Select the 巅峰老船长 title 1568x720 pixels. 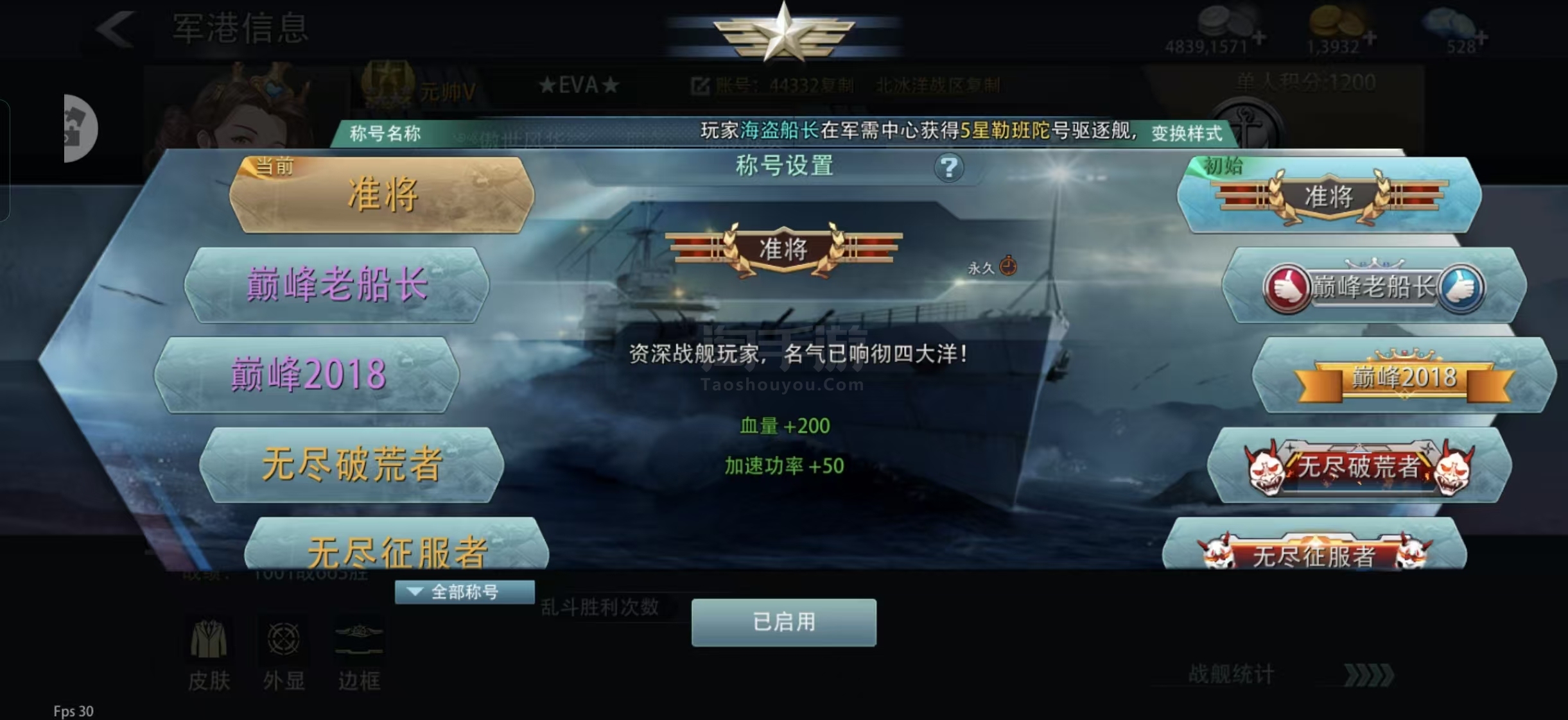click(x=337, y=285)
